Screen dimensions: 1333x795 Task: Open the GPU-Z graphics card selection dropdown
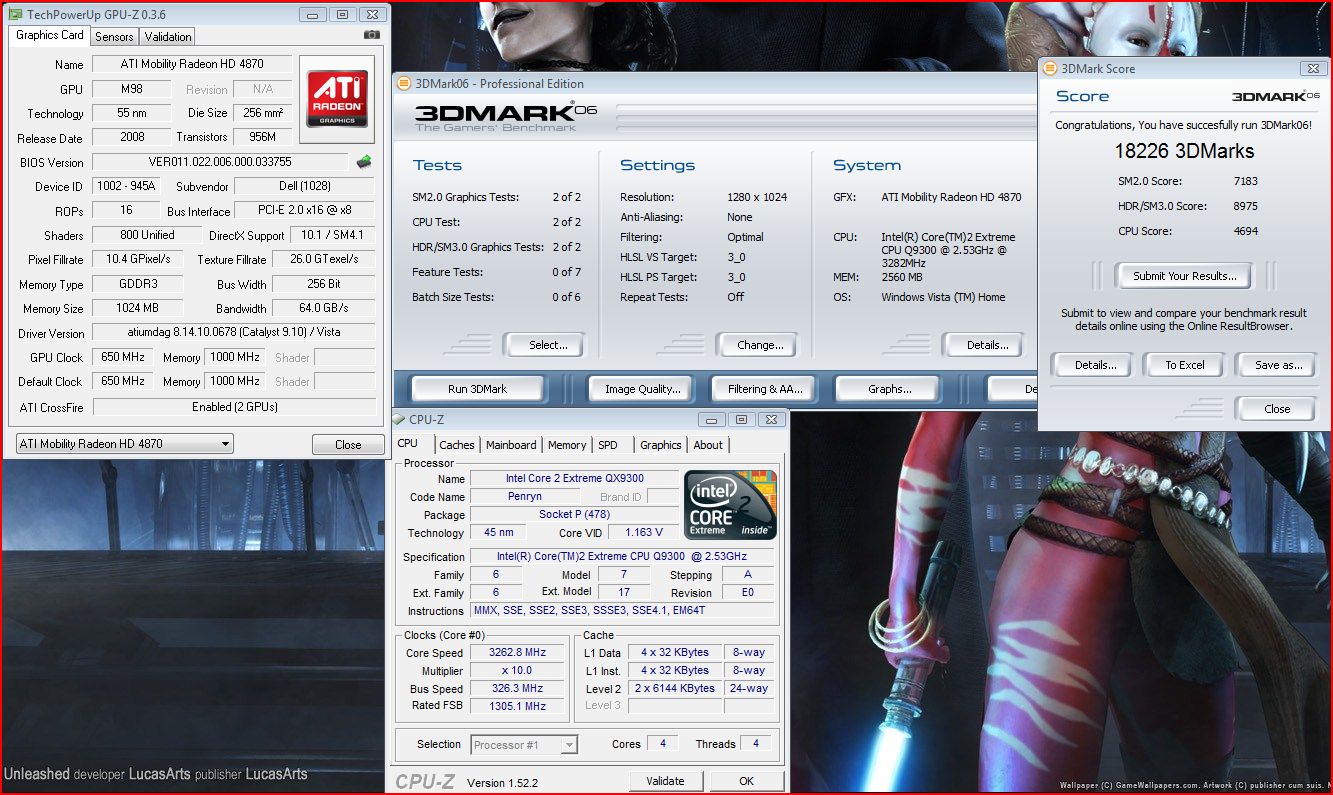point(125,444)
